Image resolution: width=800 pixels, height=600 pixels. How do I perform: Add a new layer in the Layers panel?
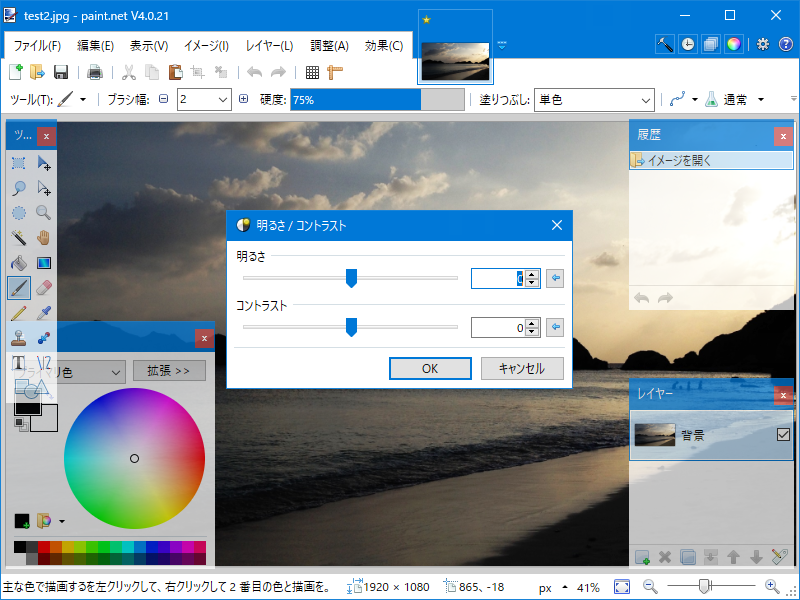click(641, 557)
